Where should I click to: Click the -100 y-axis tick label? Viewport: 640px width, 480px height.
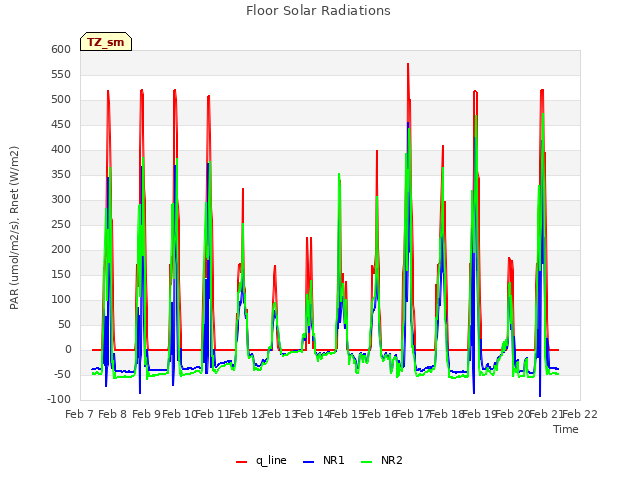coord(59,399)
